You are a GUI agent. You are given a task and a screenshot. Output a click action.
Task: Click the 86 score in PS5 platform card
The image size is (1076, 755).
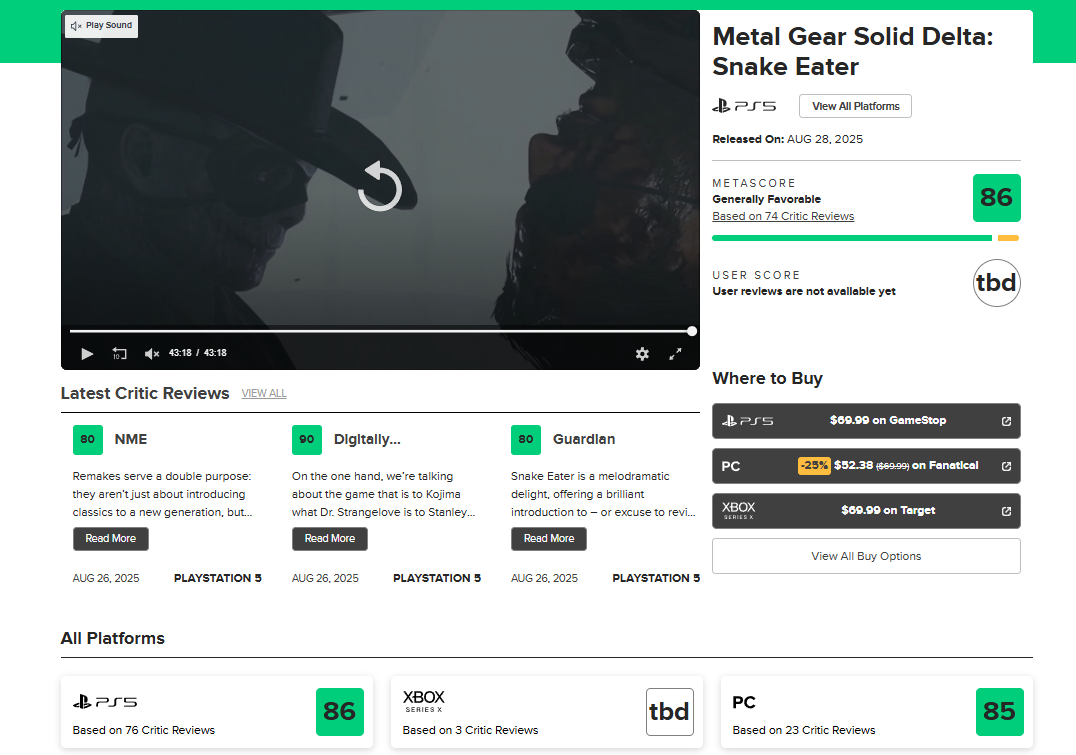point(340,712)
